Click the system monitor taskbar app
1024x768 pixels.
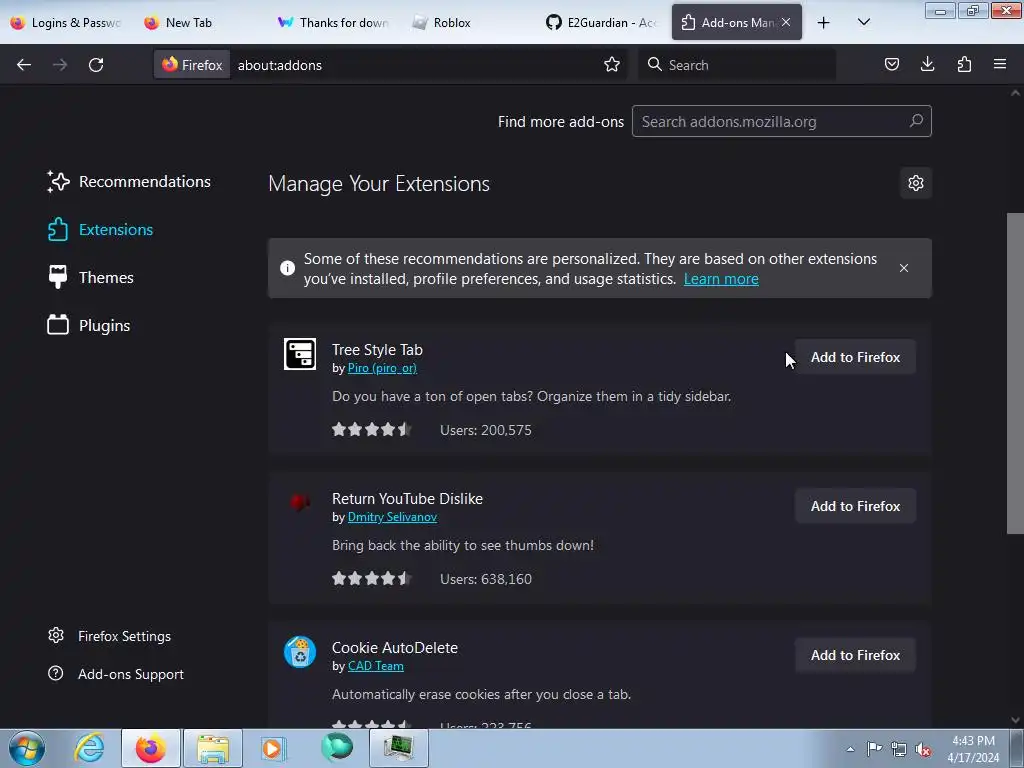[x=398, y=748]
